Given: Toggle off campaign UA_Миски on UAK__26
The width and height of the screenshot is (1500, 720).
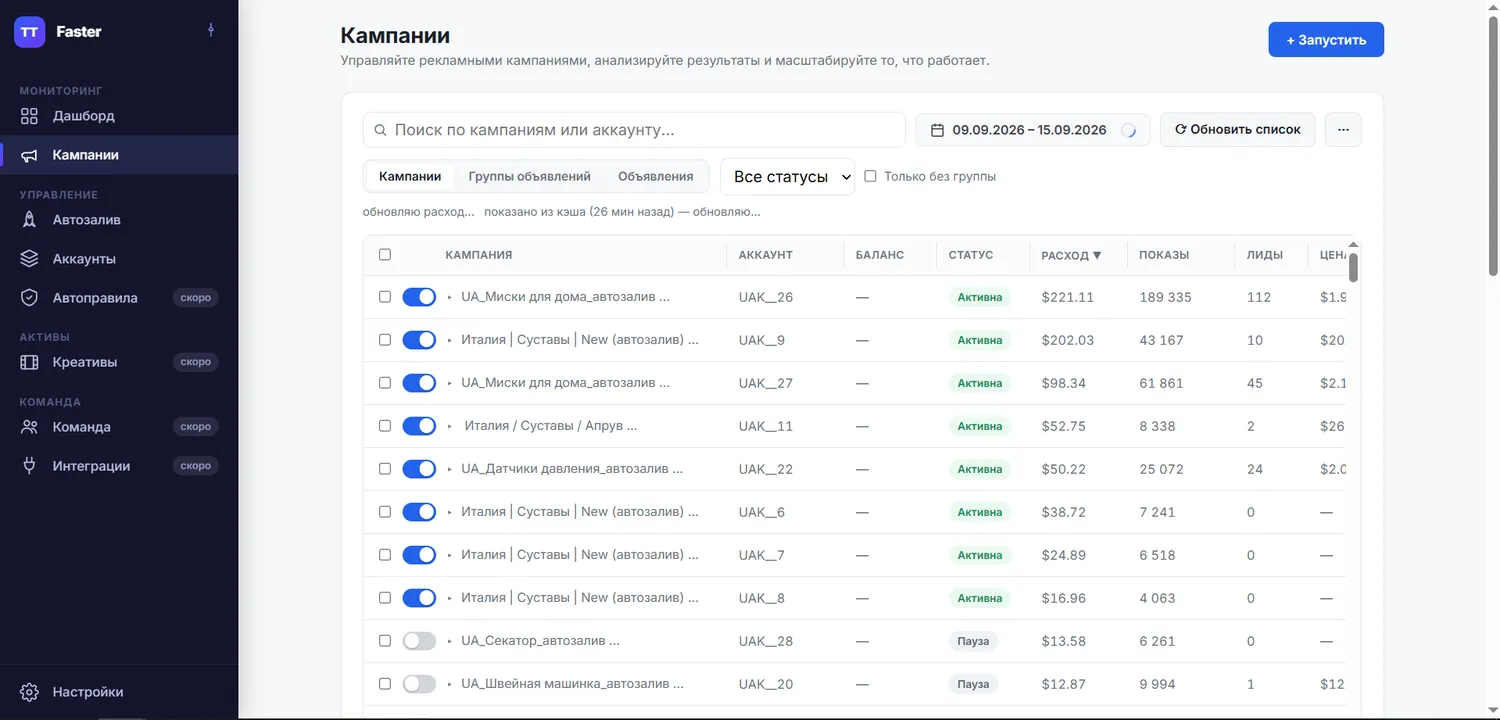Looking at the screenshot, I should [419, 297].
